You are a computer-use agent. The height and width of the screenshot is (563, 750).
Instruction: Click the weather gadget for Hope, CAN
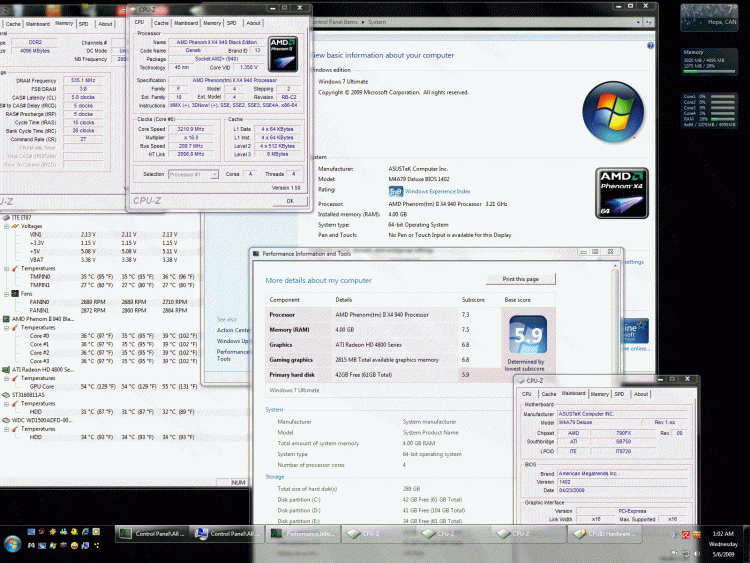point(708,18)
